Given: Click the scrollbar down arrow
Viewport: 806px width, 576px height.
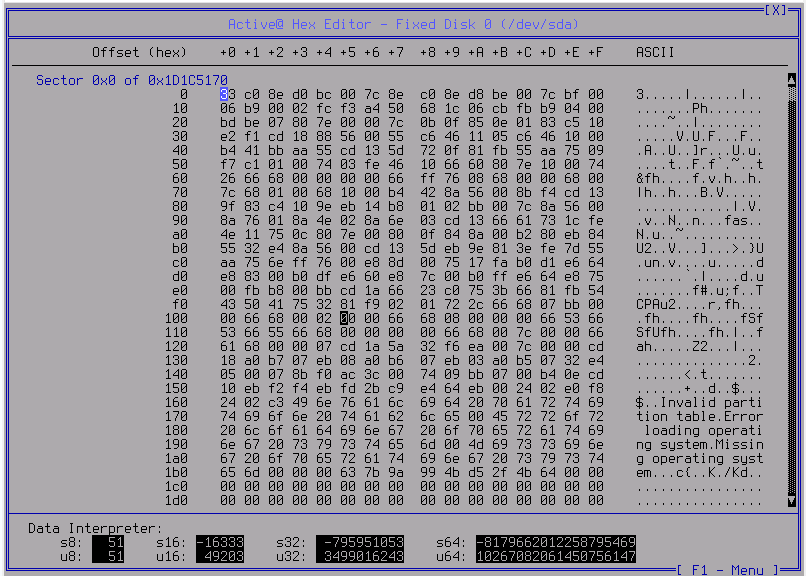Looking at the screenshot, I should (792, 500).
